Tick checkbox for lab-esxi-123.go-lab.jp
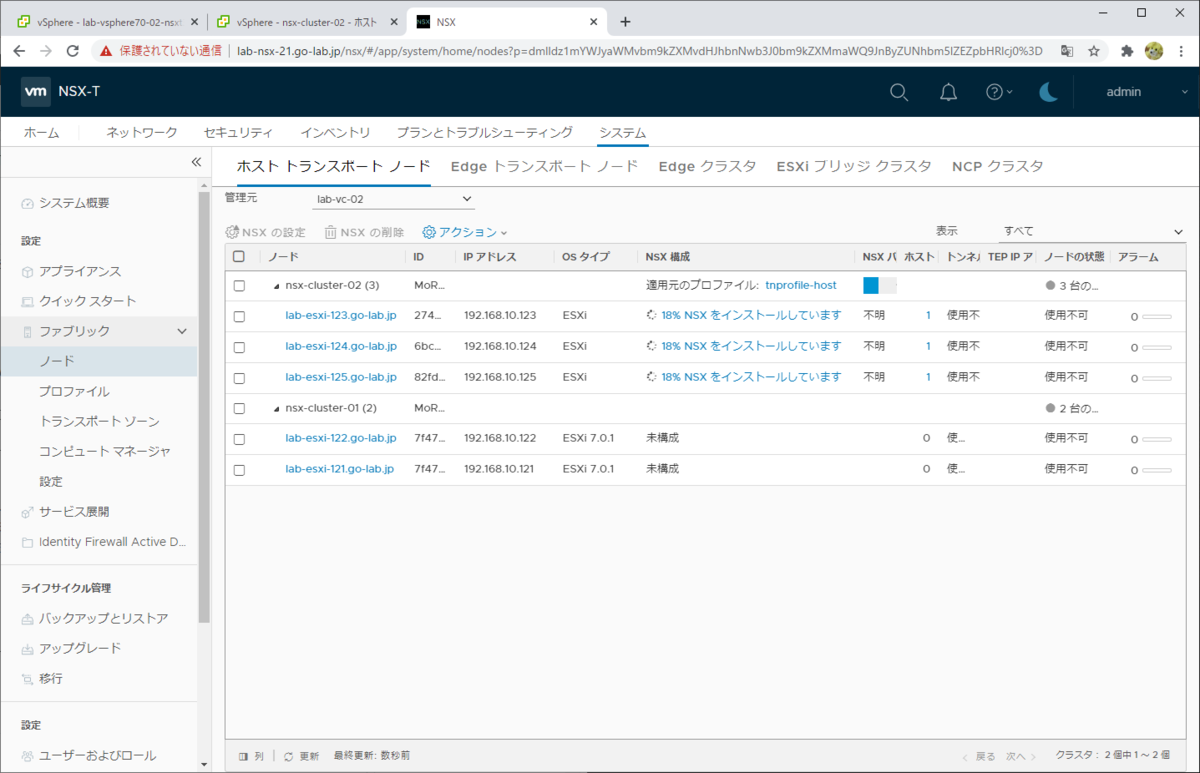This screenshot has width=1200, height=773. (x=239, y=316)
